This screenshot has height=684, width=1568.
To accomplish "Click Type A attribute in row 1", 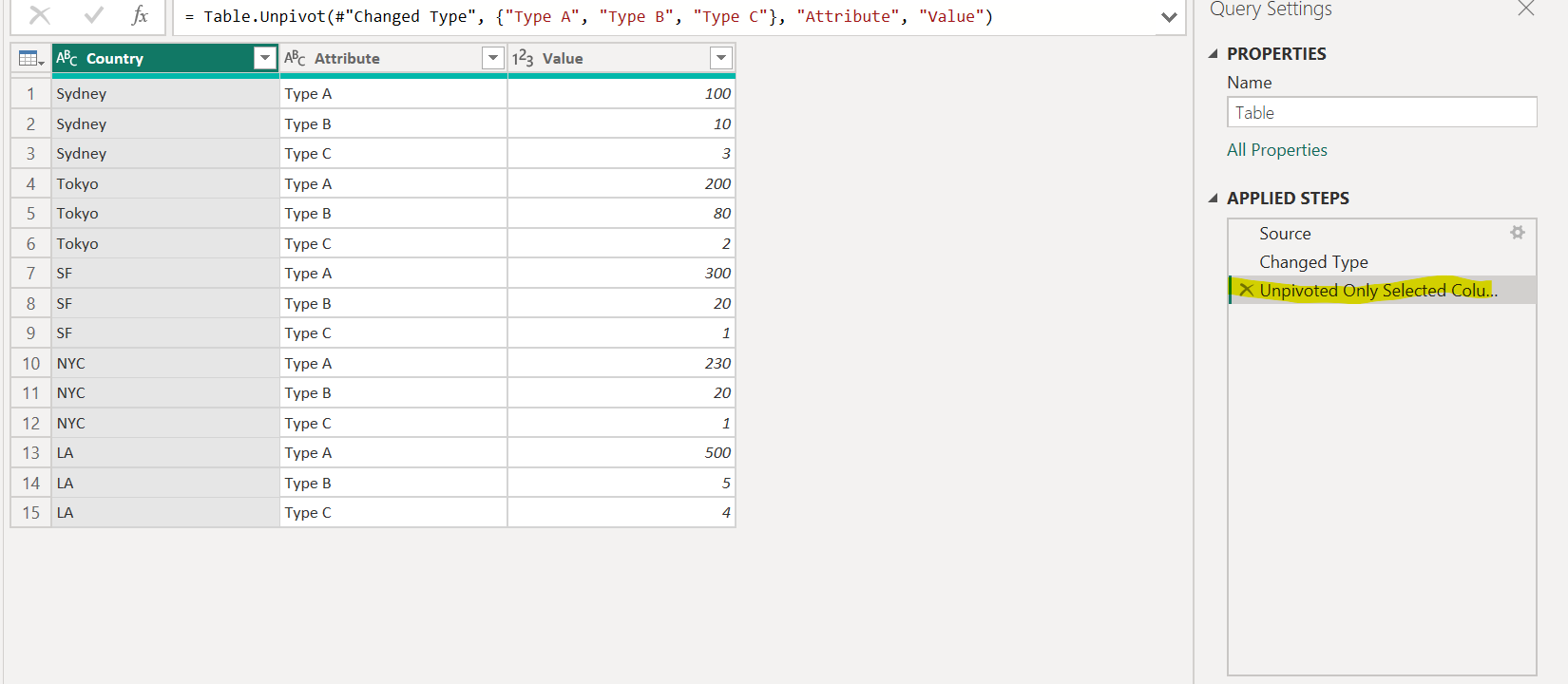I will point(393,93).
